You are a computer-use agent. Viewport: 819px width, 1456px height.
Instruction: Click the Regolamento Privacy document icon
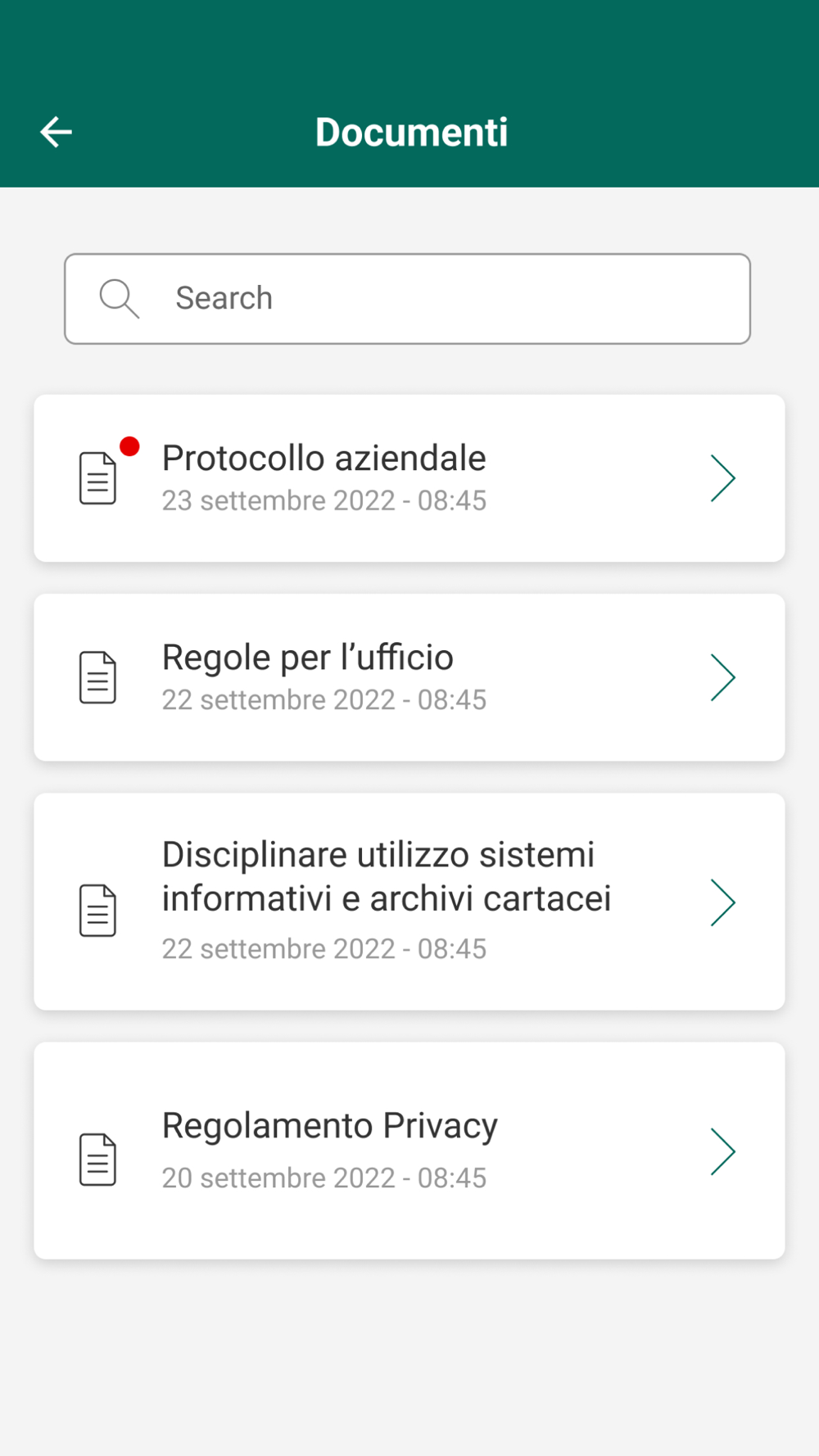click(97, 1159)
